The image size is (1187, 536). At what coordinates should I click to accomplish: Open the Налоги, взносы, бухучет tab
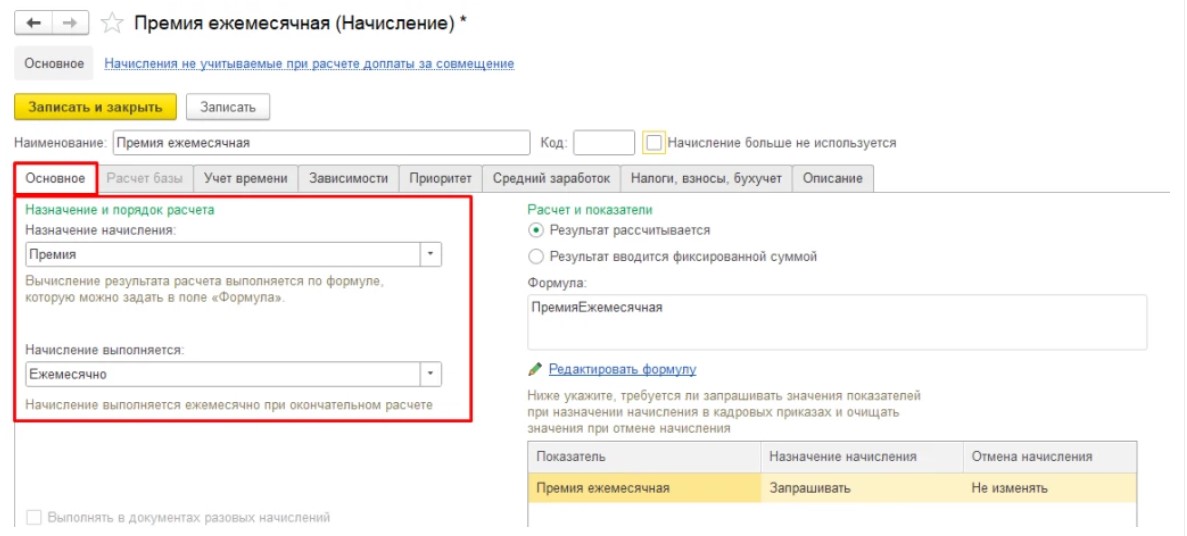706,179
